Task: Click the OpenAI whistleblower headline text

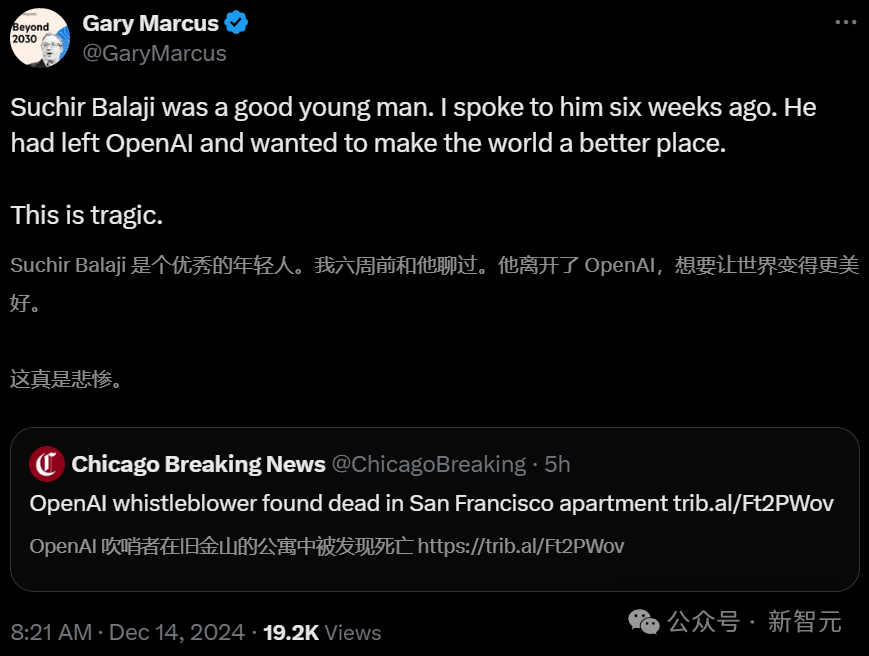Action: point(349,503)
